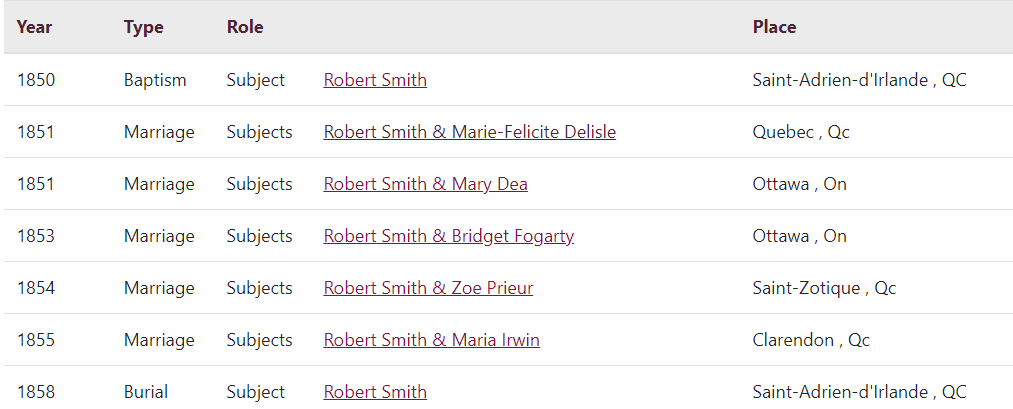Click the Place column header
The height and width of the screenshot is (409, 1013).
[x=774, y=27]
